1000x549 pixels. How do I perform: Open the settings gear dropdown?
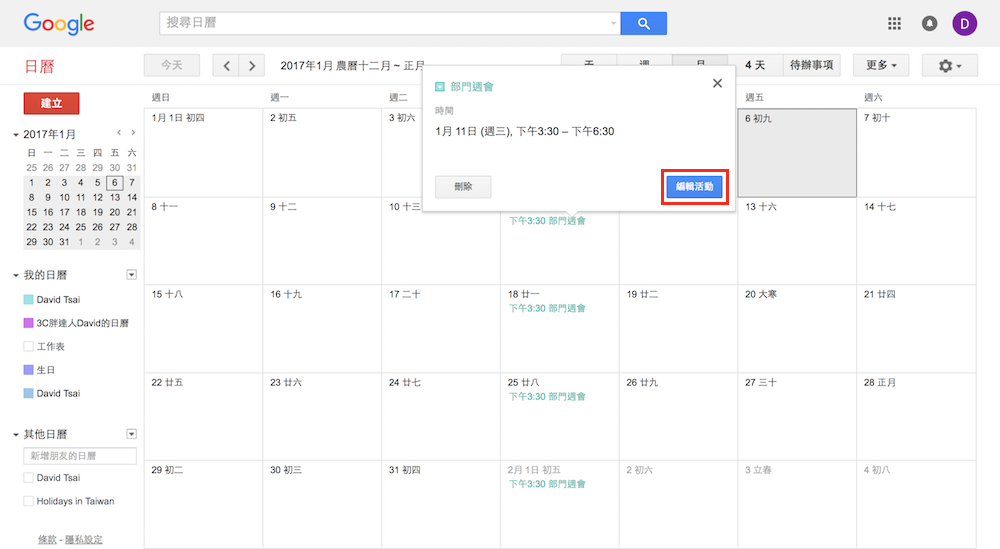coord(943,66)
